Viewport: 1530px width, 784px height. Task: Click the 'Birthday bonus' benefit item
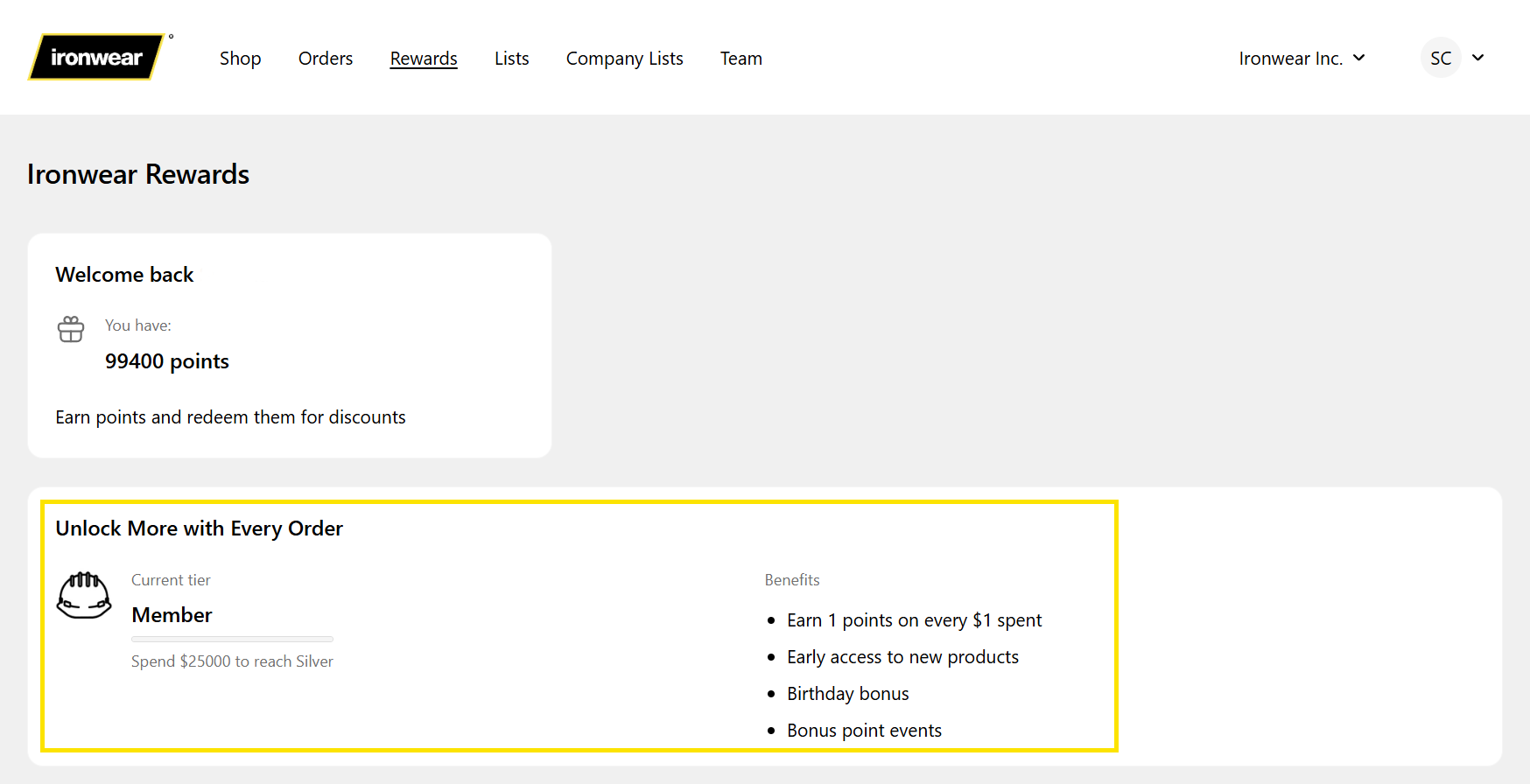847,694
